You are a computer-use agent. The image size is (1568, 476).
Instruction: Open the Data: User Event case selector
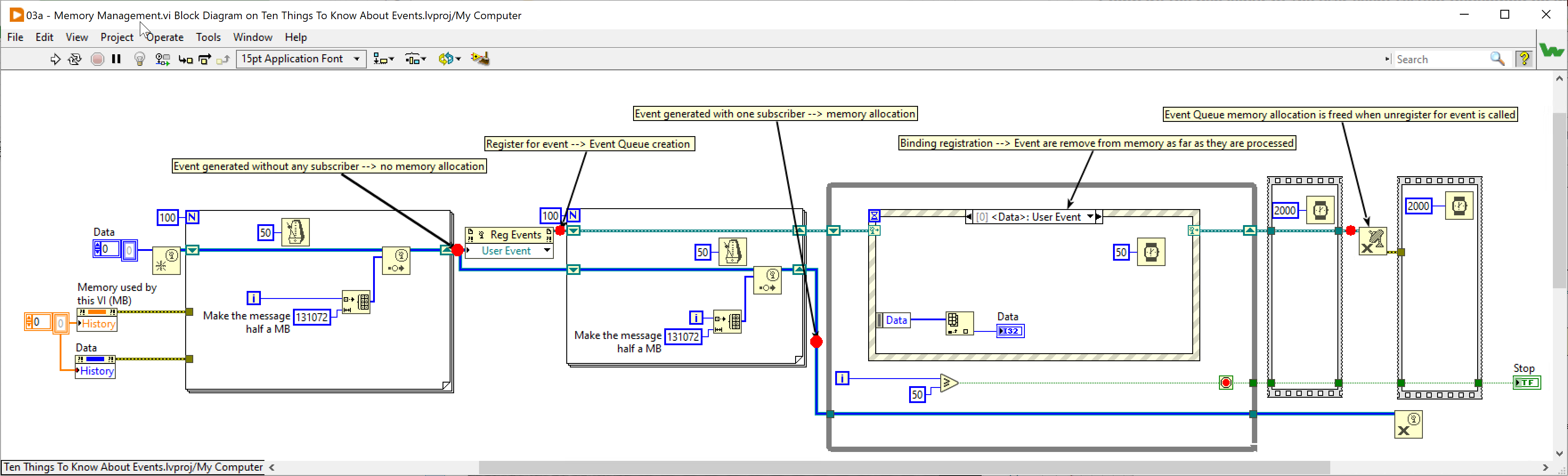(x=1034, y=217)
